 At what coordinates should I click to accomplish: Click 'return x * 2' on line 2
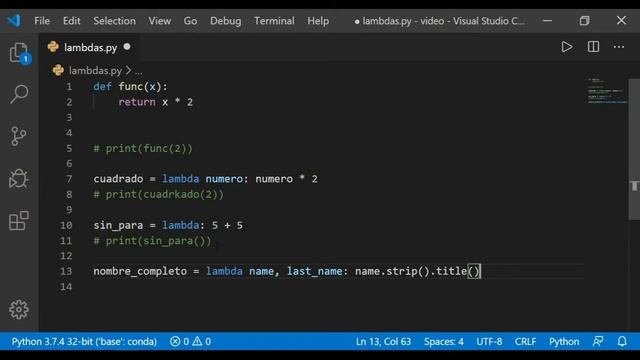[x=156, y=102]
